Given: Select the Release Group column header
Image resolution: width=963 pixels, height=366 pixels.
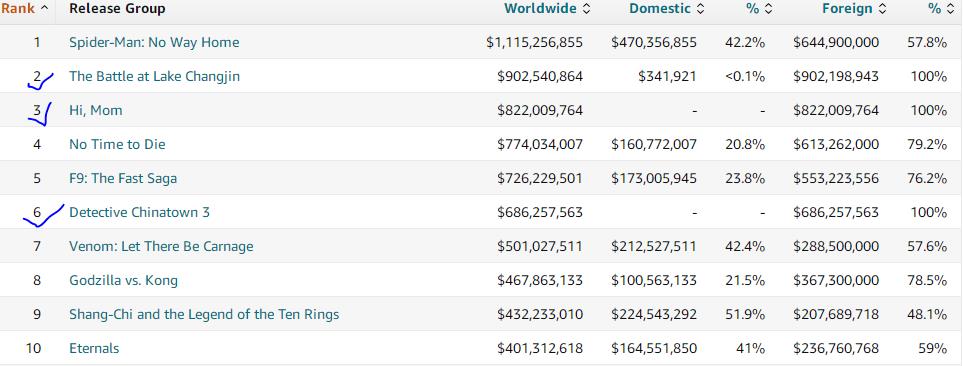Looking at the screenshot, I should click(x=117, y=9).
